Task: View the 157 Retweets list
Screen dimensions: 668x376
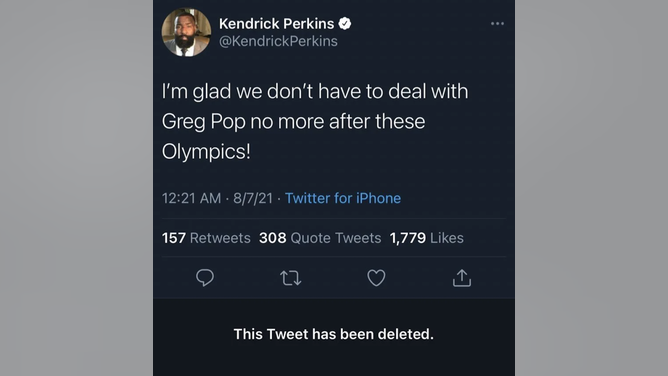Action: 206,238
